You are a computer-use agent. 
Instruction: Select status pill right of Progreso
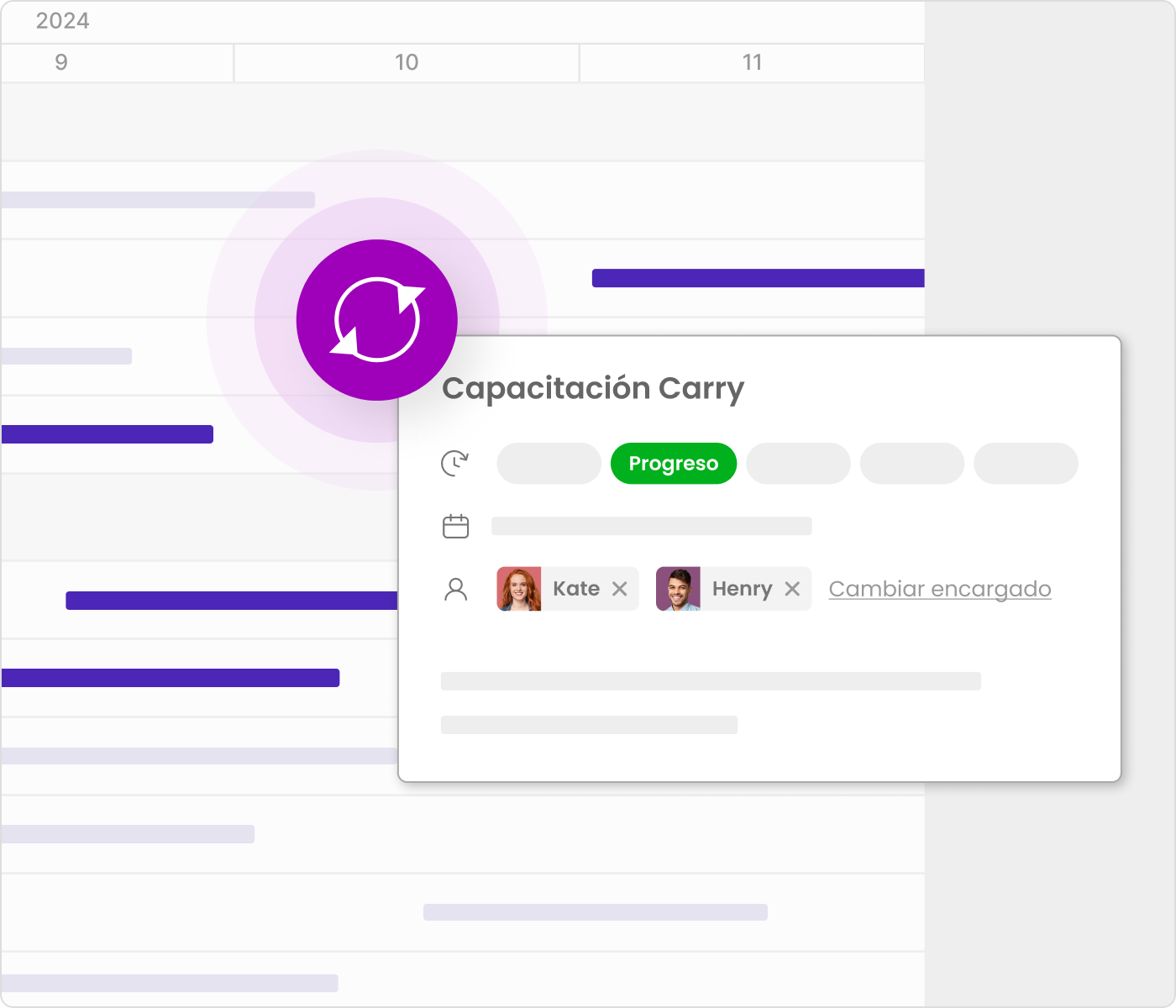click(798, 464)
